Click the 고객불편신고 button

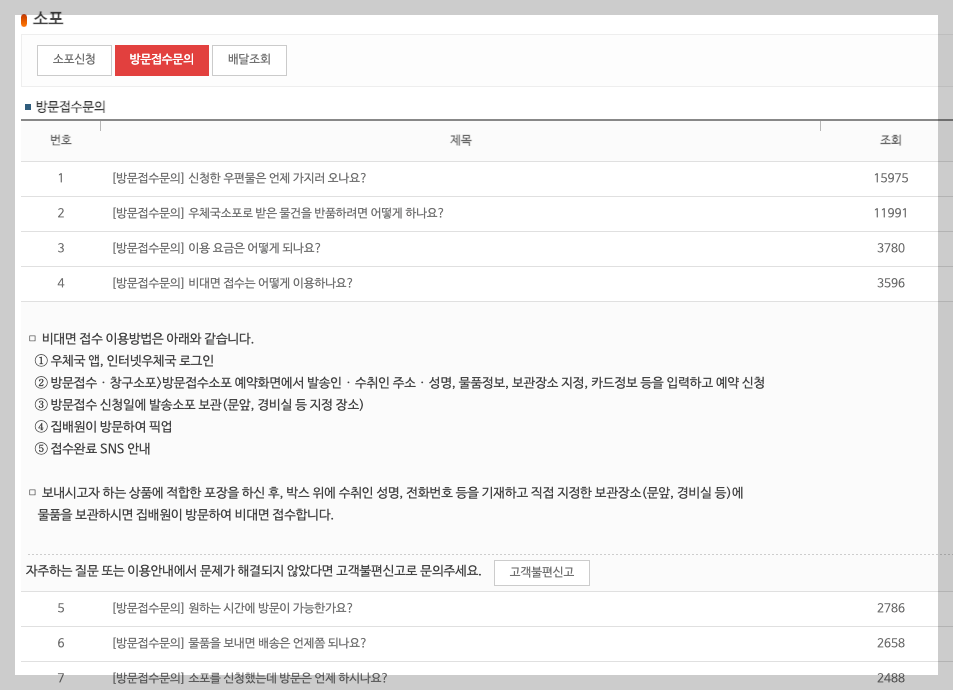[x=541, y=572]
